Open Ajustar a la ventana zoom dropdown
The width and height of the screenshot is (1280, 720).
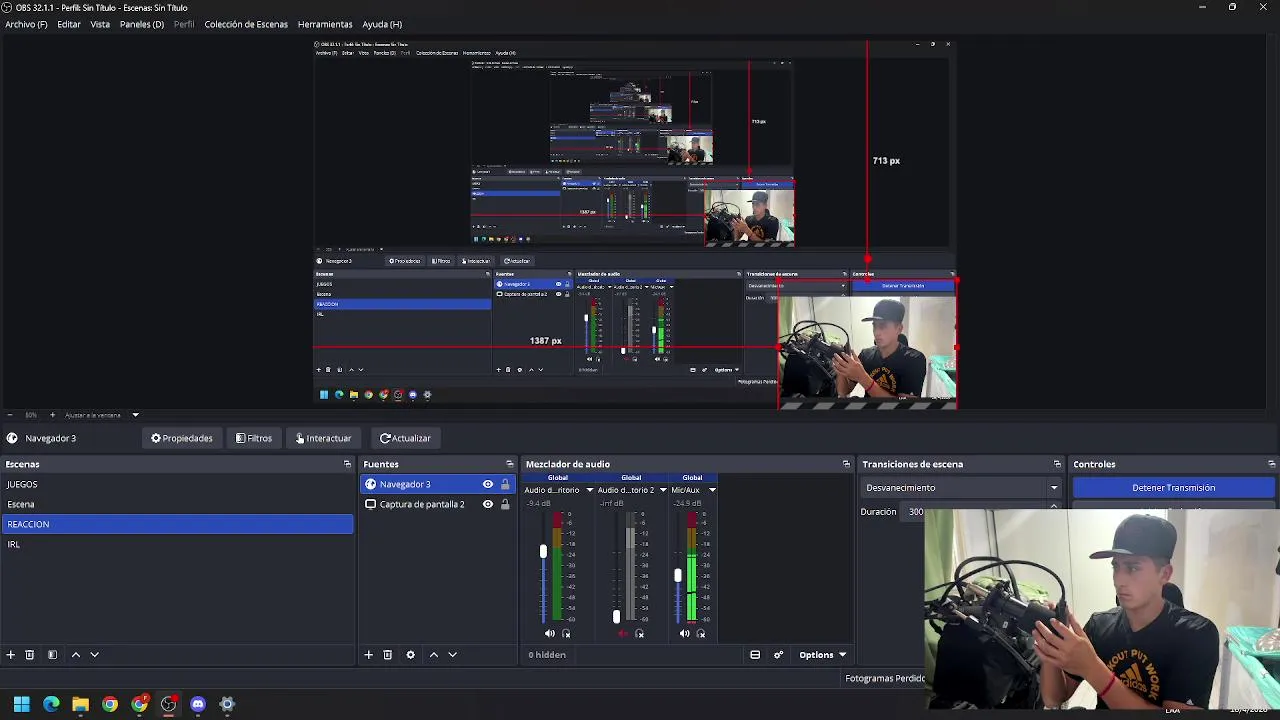101,415
